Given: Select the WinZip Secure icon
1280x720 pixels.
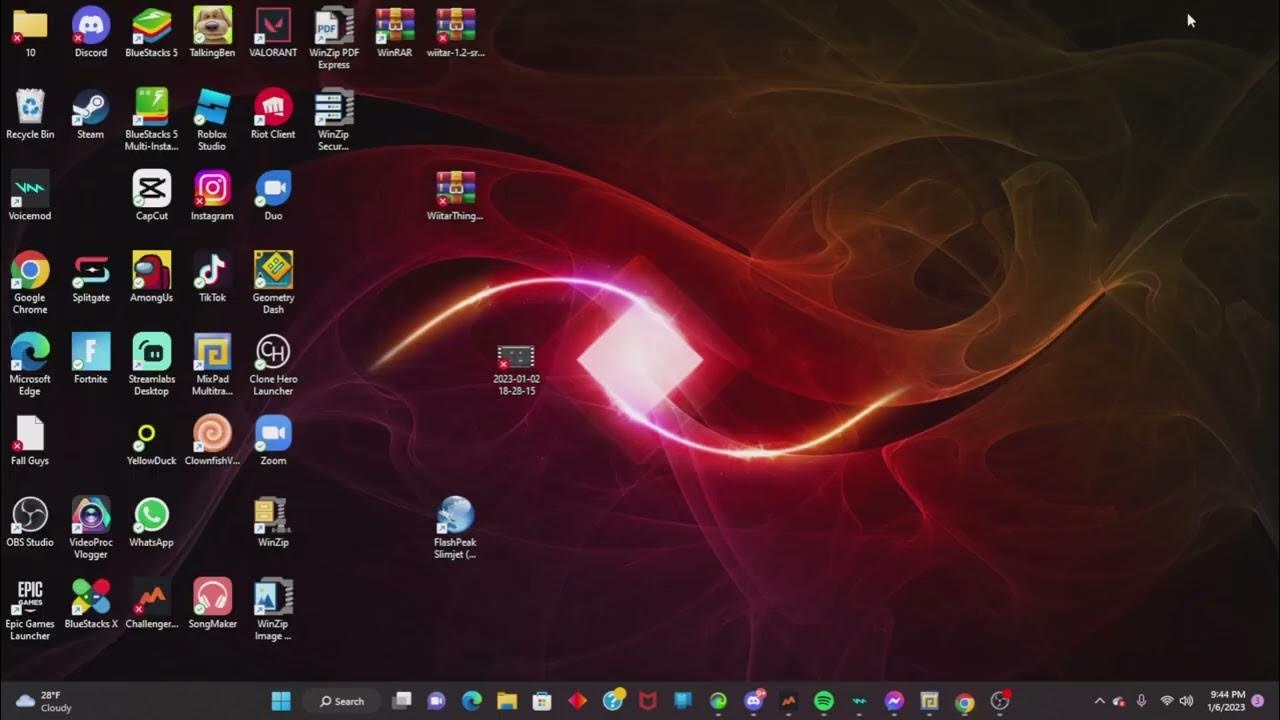Looking at the screenshot, I should [x=334, y=120].
